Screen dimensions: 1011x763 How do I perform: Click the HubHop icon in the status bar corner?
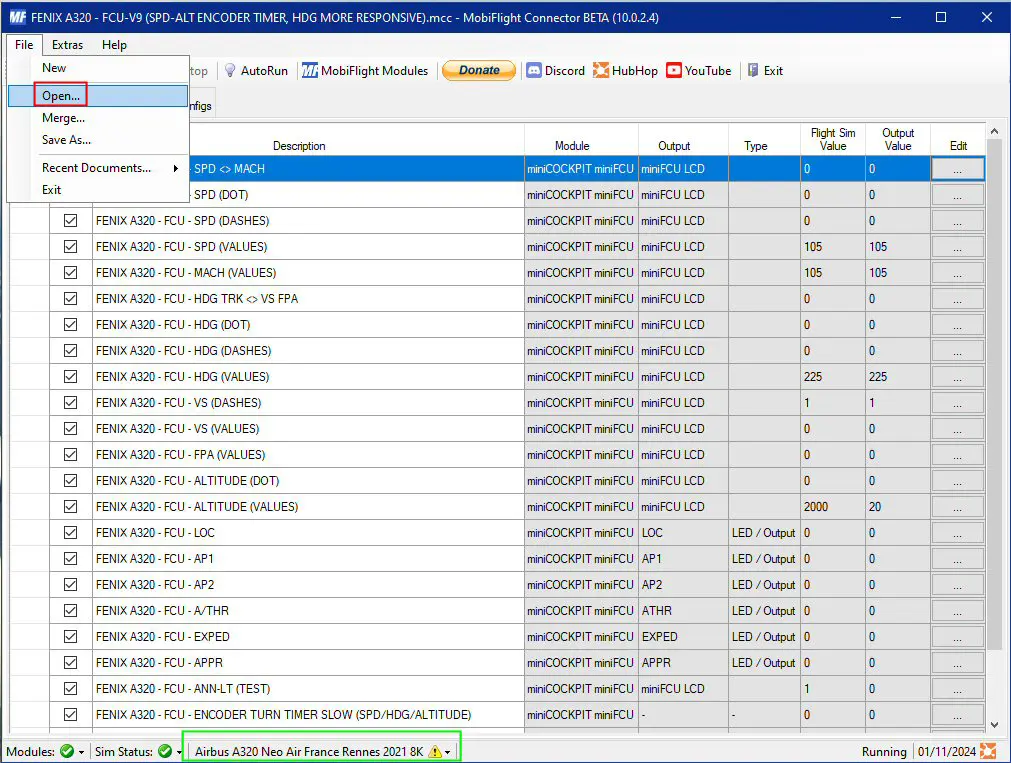click(988, 751)
